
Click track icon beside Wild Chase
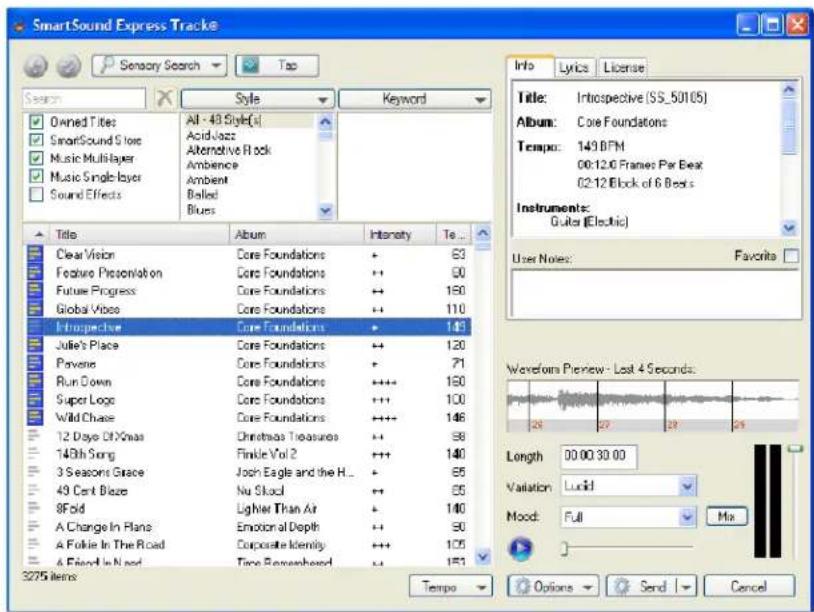[x=34, y=417]
